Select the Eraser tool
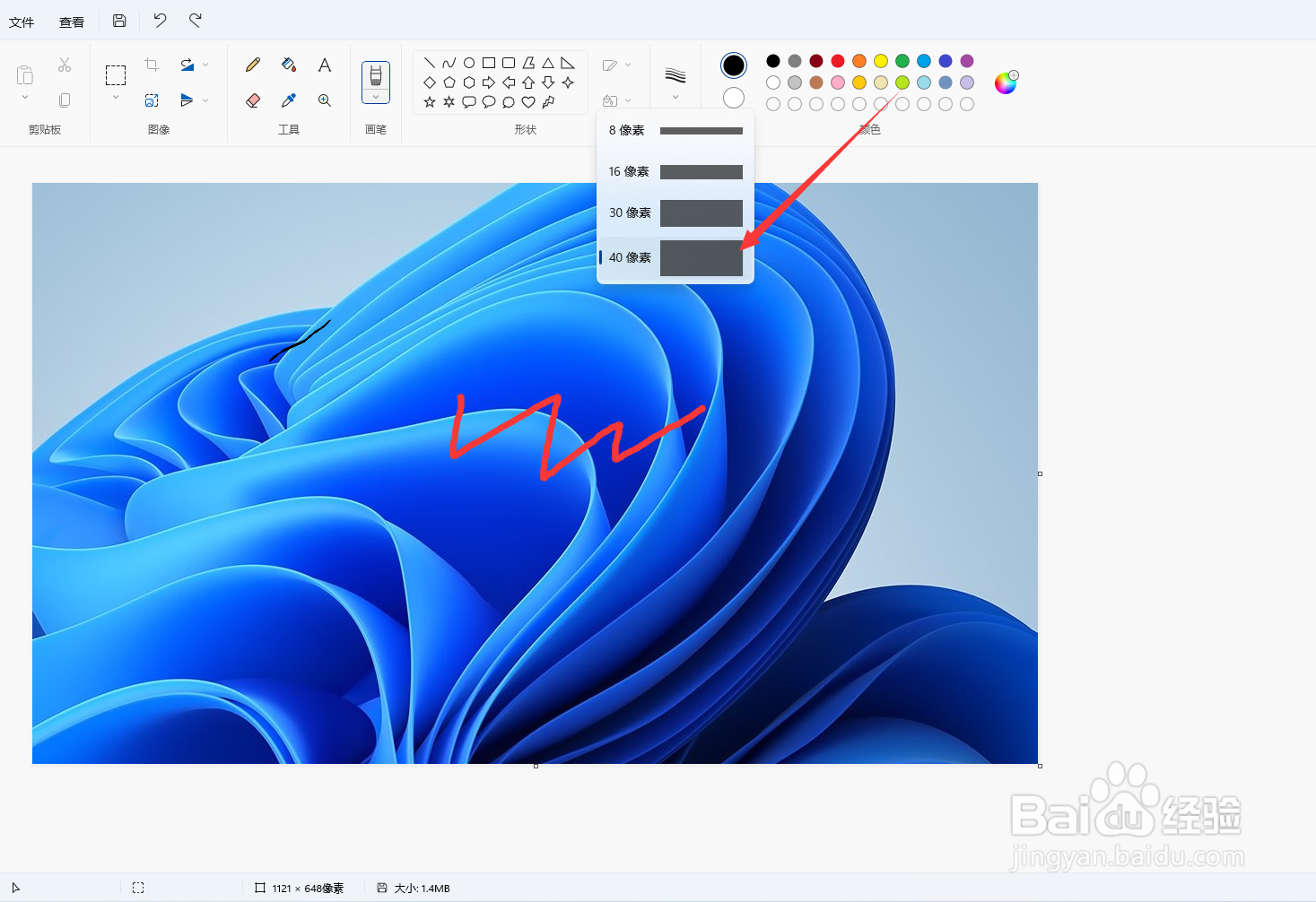 point(253,100)
